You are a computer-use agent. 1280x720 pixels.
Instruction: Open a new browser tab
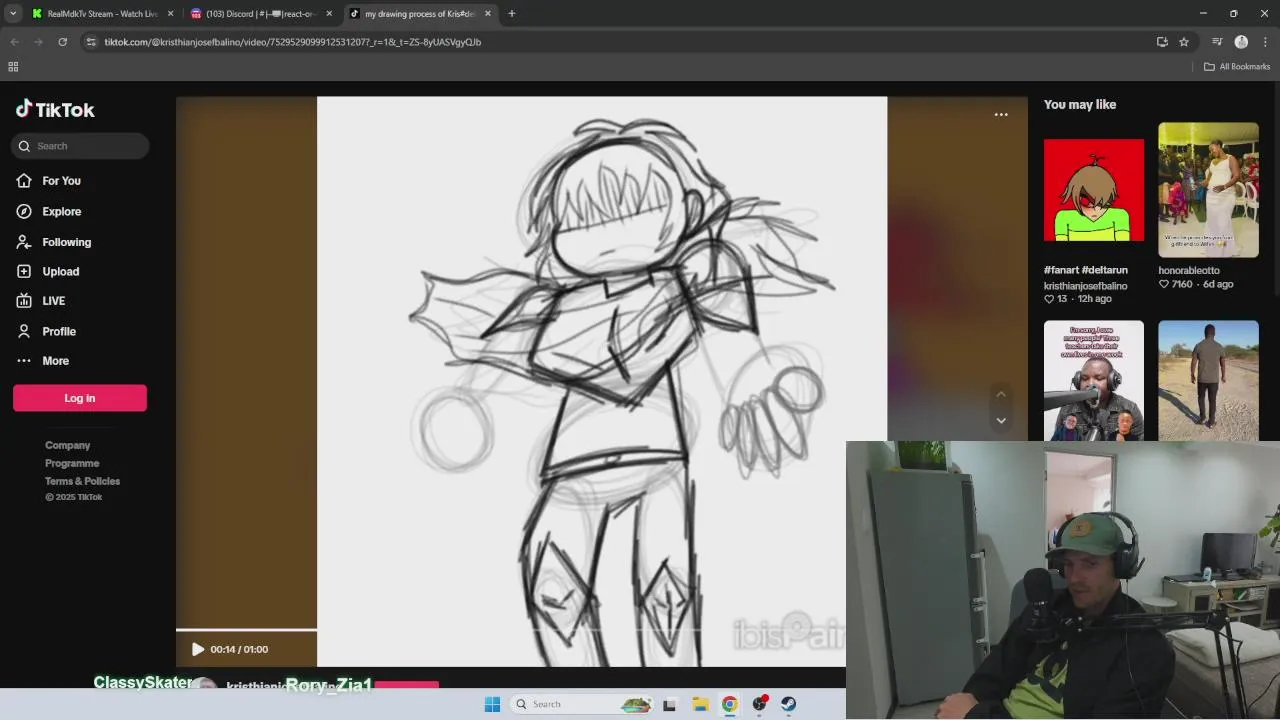[x=511, y=14]
